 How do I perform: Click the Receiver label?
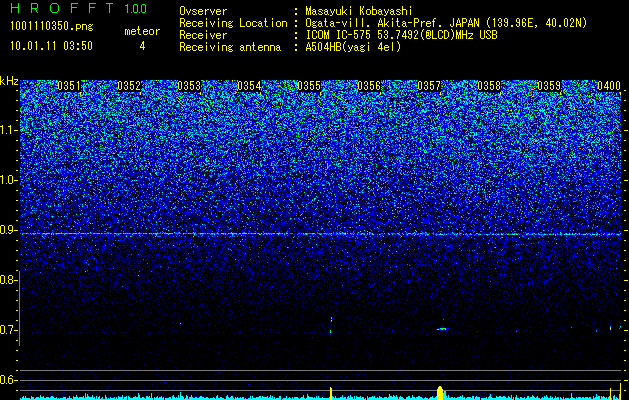click(203, 35)
